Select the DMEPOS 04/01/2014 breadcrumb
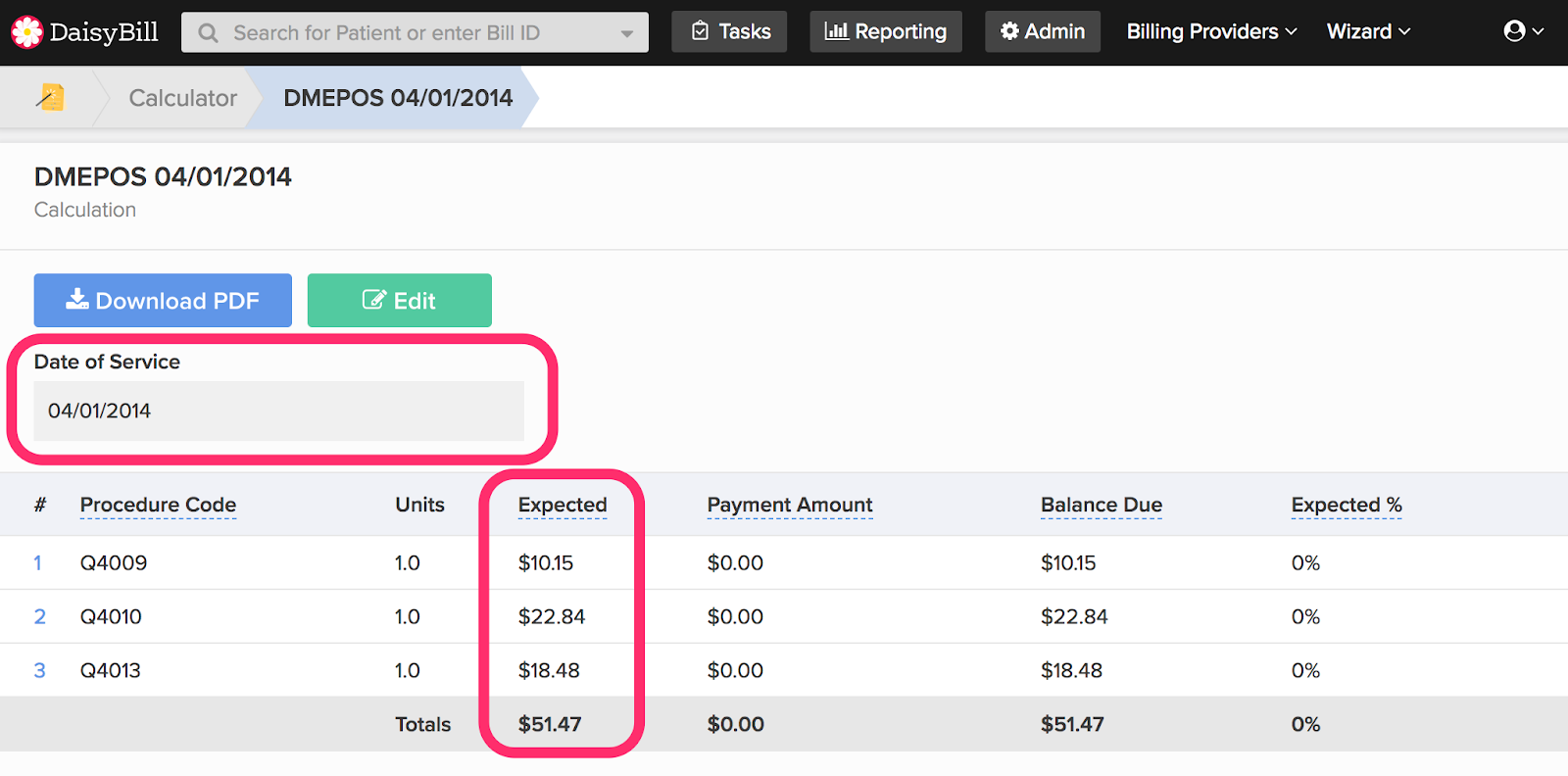1568x776 pixels. click(398, 98)
